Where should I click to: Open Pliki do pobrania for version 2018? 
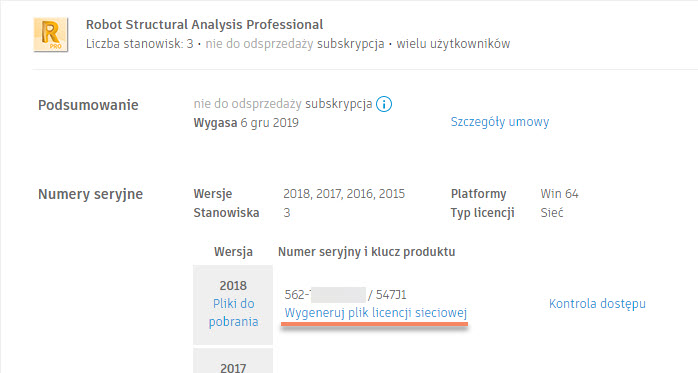tap(233, 312)
